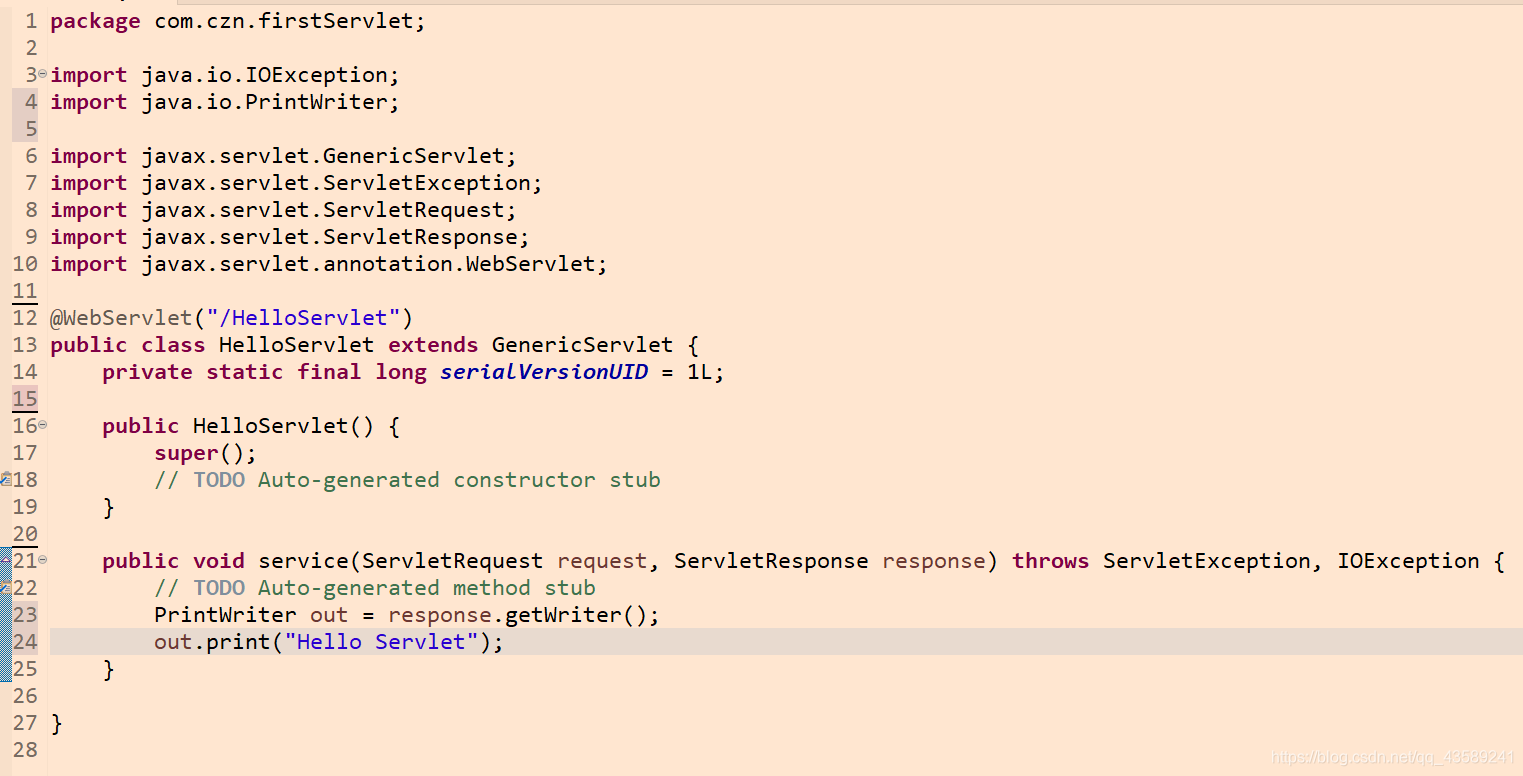
Task: Click javax.servlet.GenericServlet in the import line
Action: tap(323, 156)
